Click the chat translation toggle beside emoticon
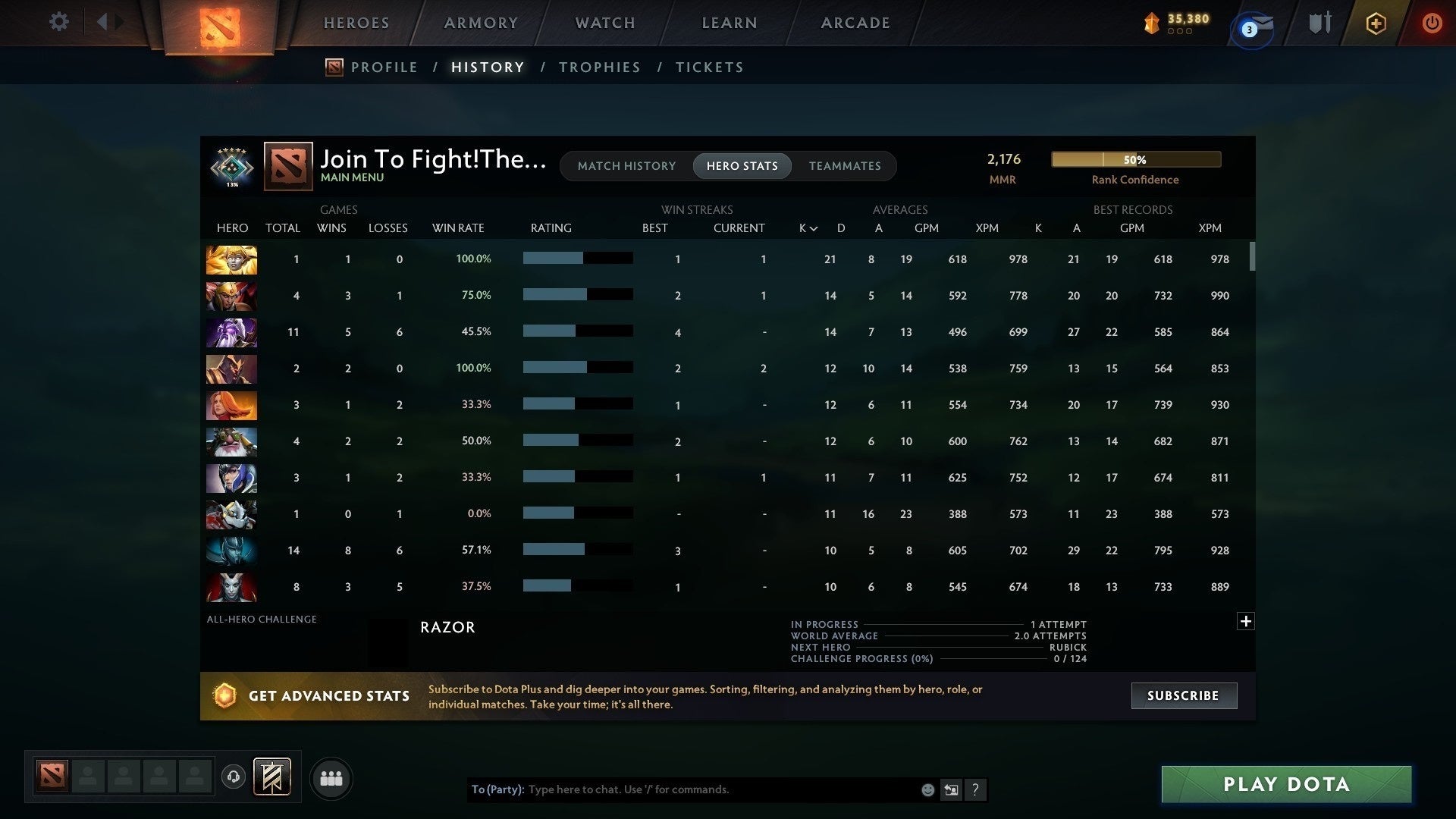1456x819 pixels. point(951,789)
